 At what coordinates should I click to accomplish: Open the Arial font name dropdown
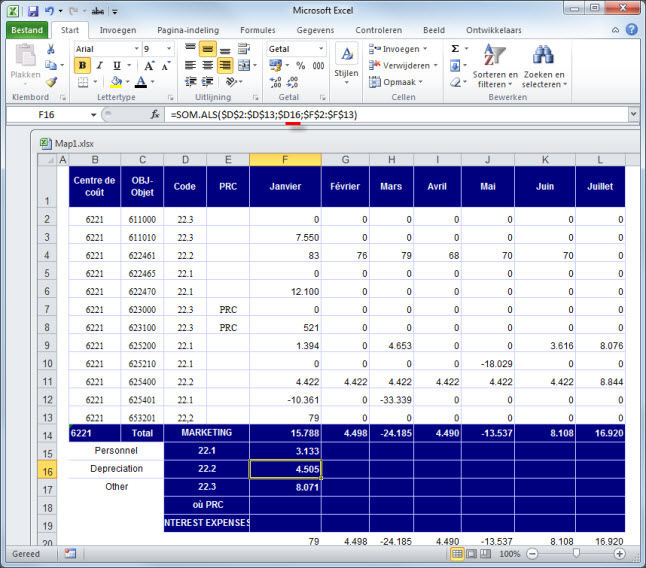pyautogui.click(x=136, y=49)
